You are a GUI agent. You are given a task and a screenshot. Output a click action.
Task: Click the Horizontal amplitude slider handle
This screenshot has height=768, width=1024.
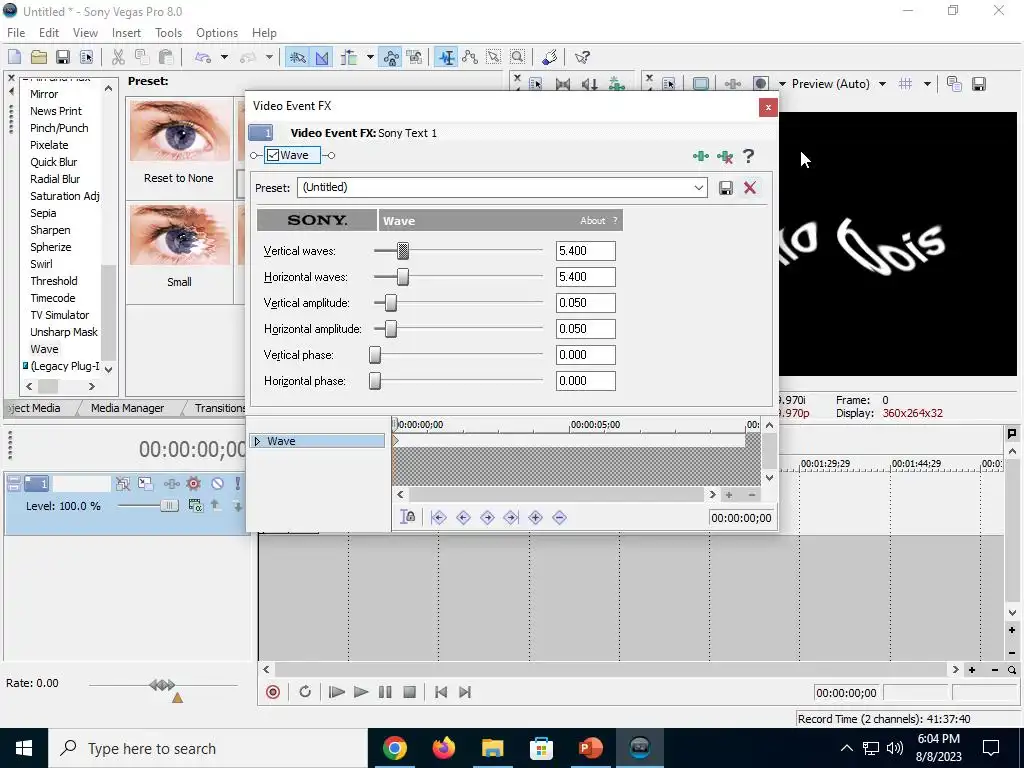click(391, 328)
